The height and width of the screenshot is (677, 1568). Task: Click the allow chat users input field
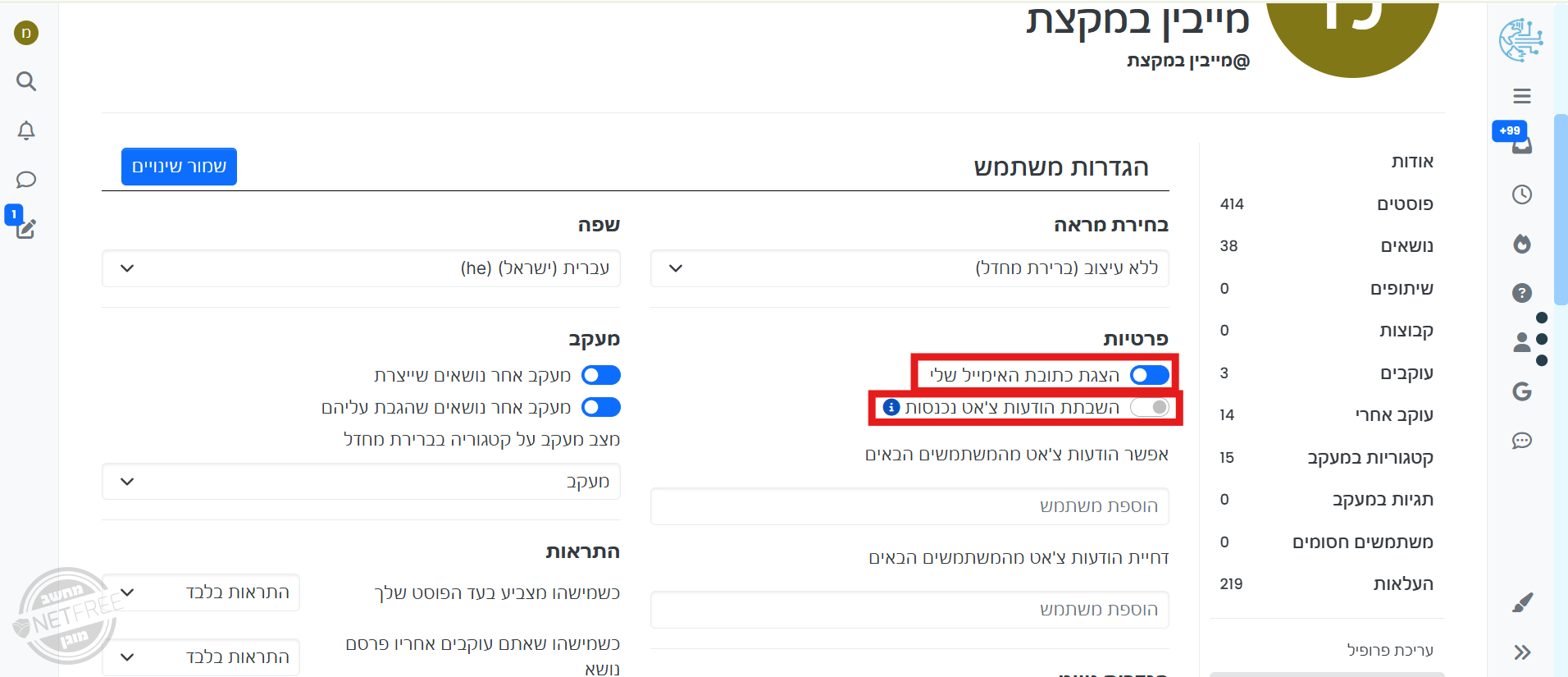tap(909, 506)
